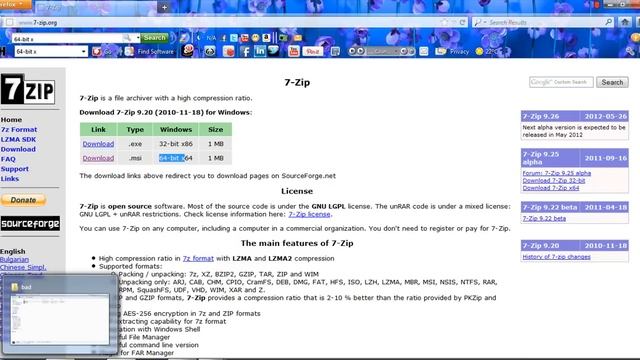The width and height of the screenshot is (640, 360).
Task: Open the upper toolbar search field dropdown arrow
Action: point(138,38)
